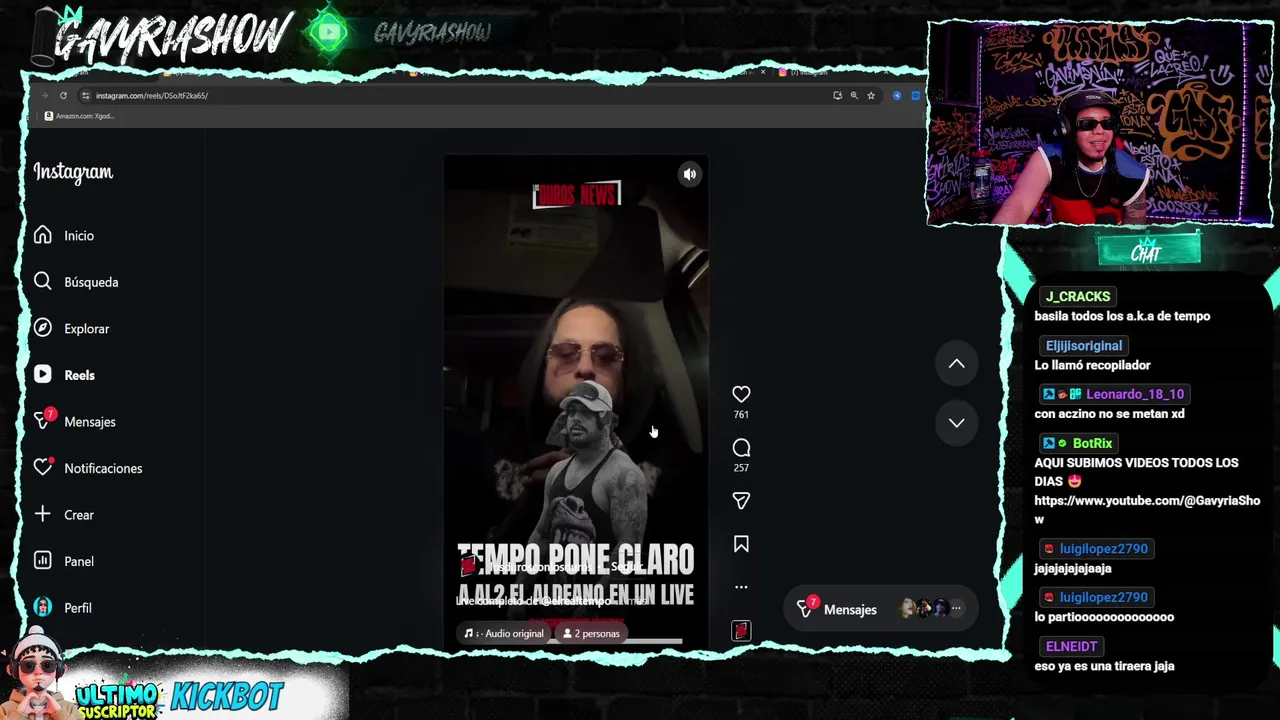This screenshot has height=720, width=1280.
Task: Click browser address bar URL
Action: 152,96
